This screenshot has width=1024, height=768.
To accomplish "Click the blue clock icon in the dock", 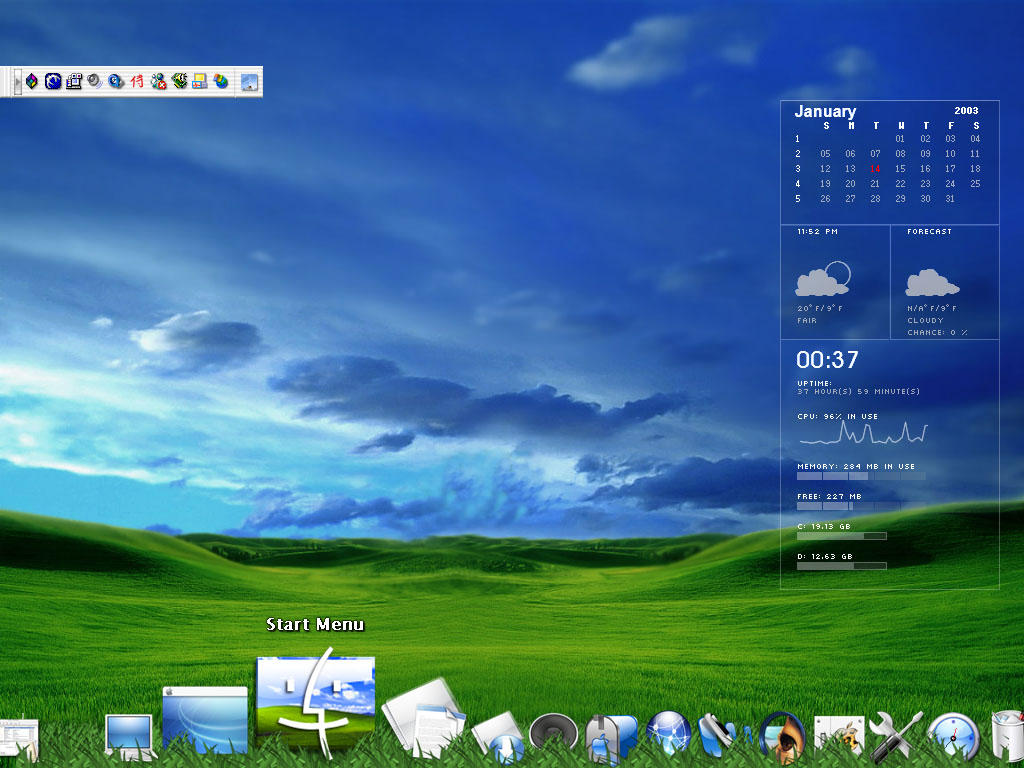I will click(953, 738).
